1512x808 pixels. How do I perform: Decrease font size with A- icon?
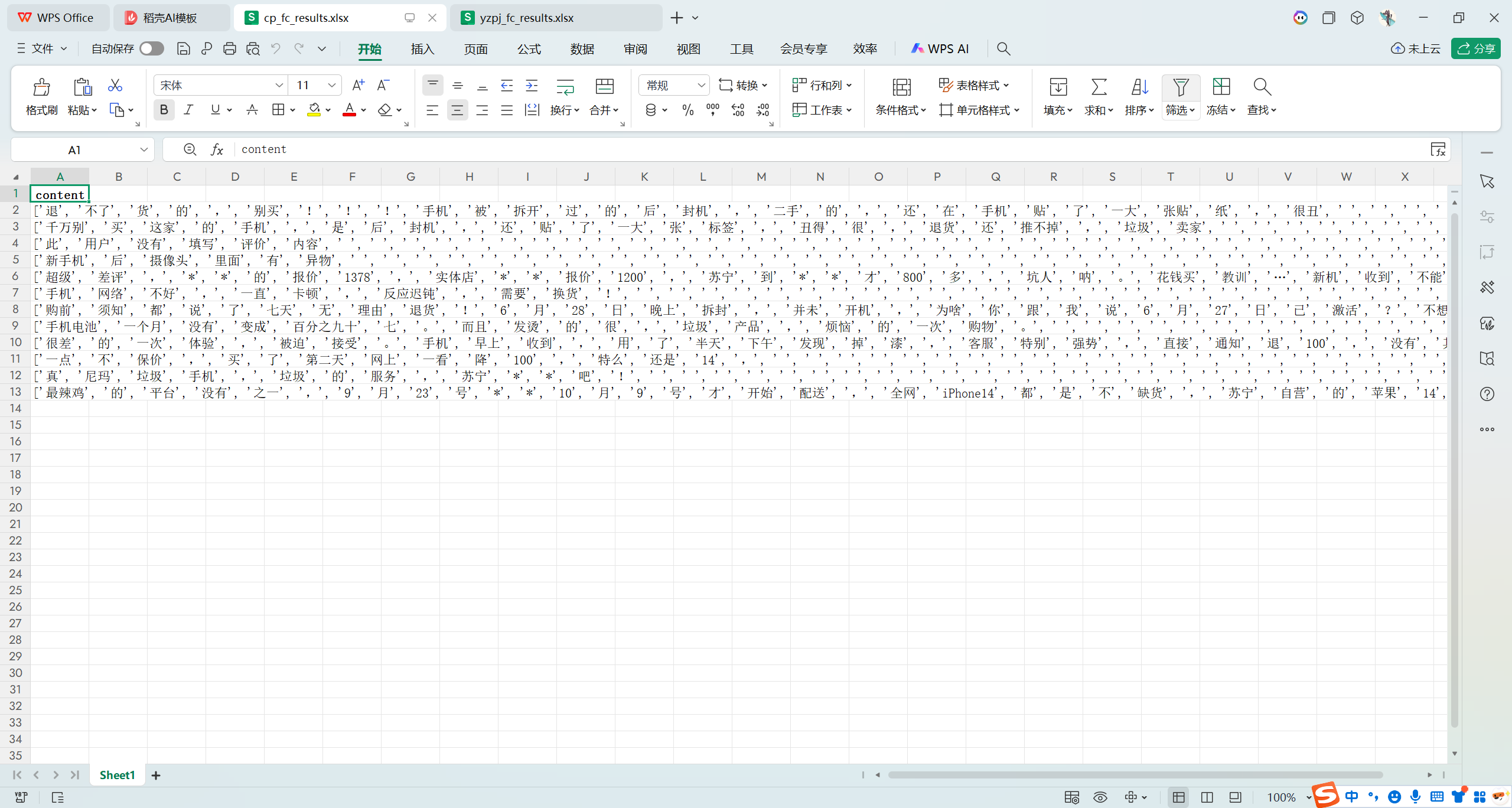pos(383,86)
